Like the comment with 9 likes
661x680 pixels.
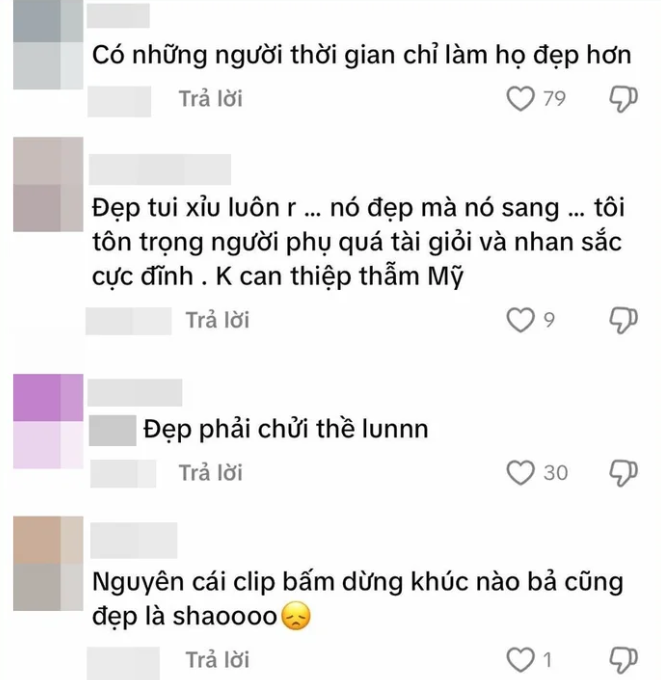point(520,320)
